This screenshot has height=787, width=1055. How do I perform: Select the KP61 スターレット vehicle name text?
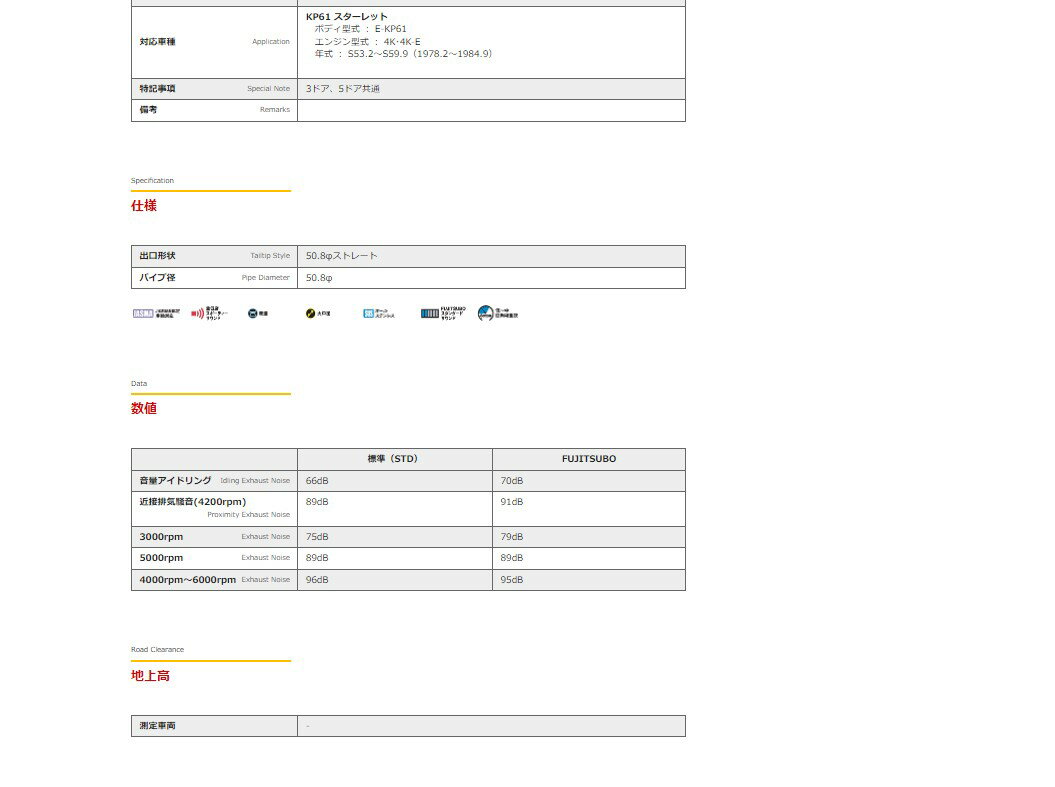point(347,17)
